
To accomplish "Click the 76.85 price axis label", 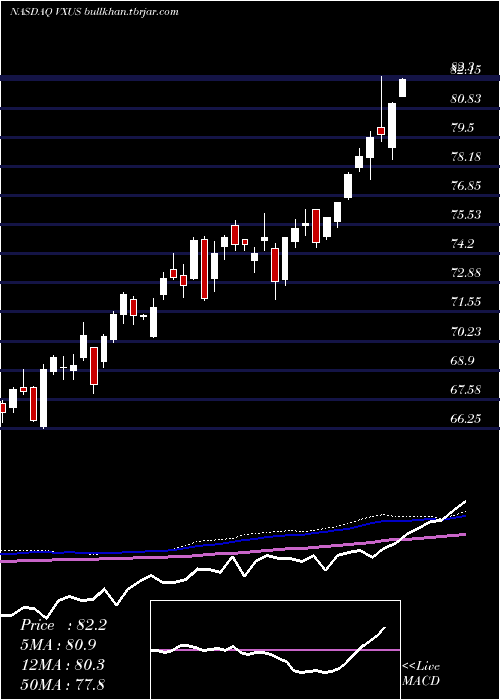I will (x=466, y=186).
